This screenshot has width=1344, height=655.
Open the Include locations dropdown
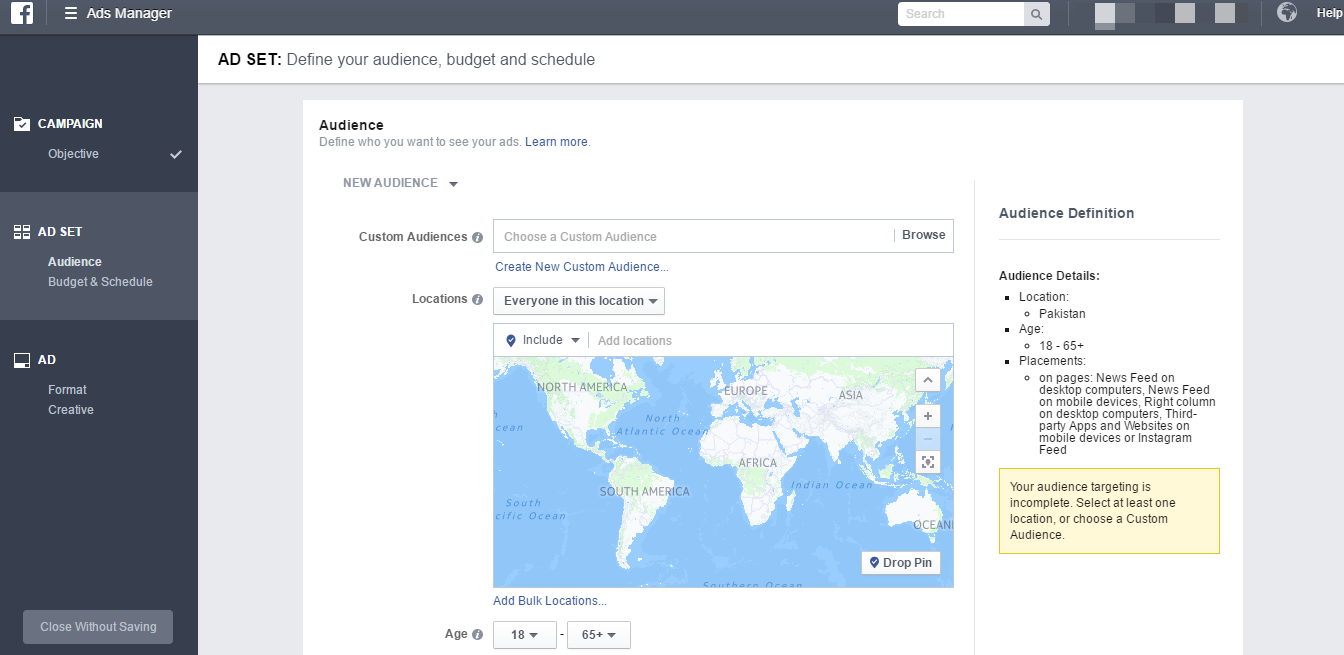tap(543, 340)
